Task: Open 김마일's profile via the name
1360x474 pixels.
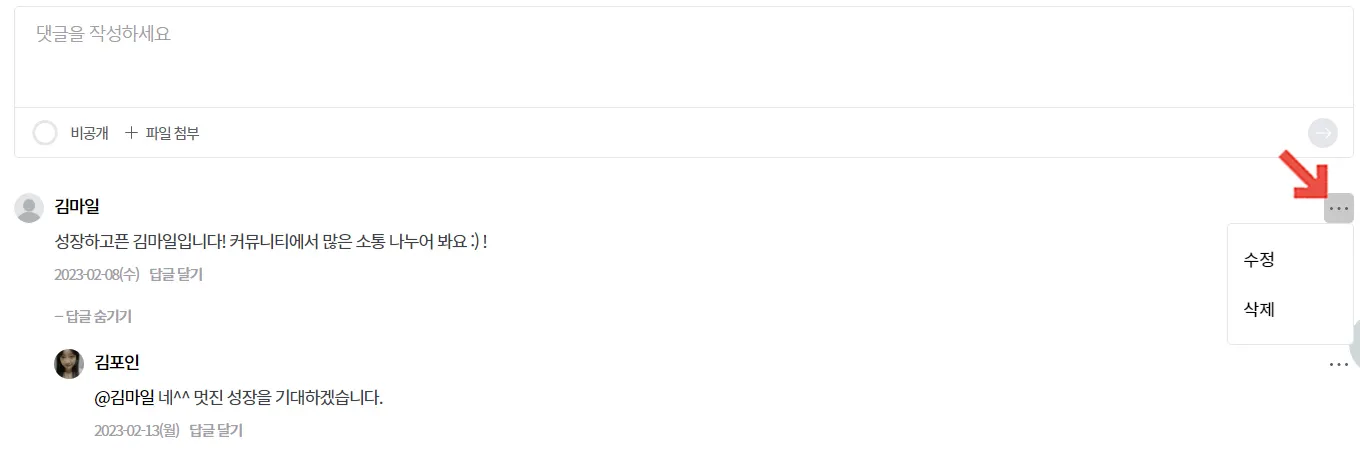Action: coord(77,207)
